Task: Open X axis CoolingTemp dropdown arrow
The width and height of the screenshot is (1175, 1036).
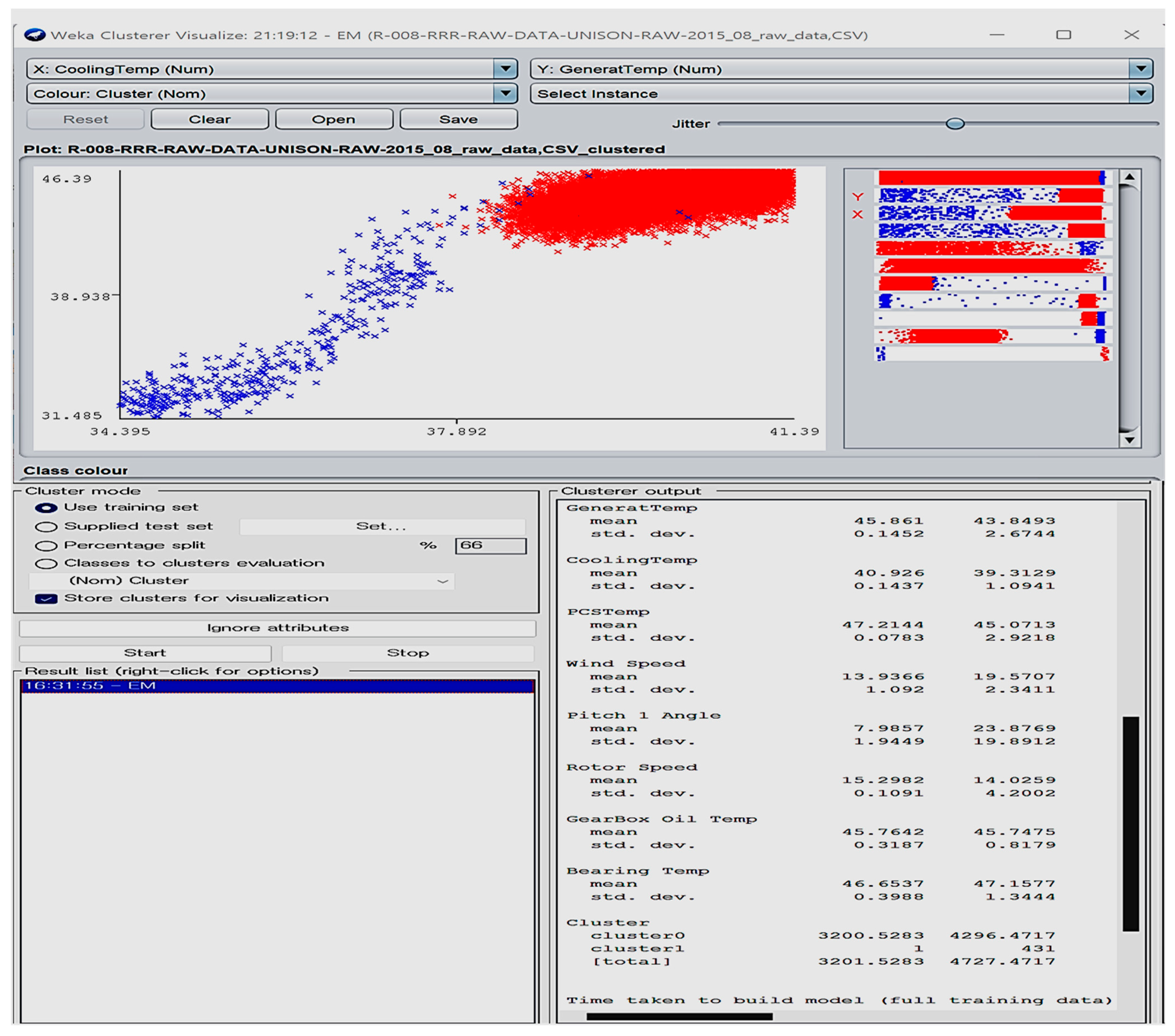Action: pos(505,69)
